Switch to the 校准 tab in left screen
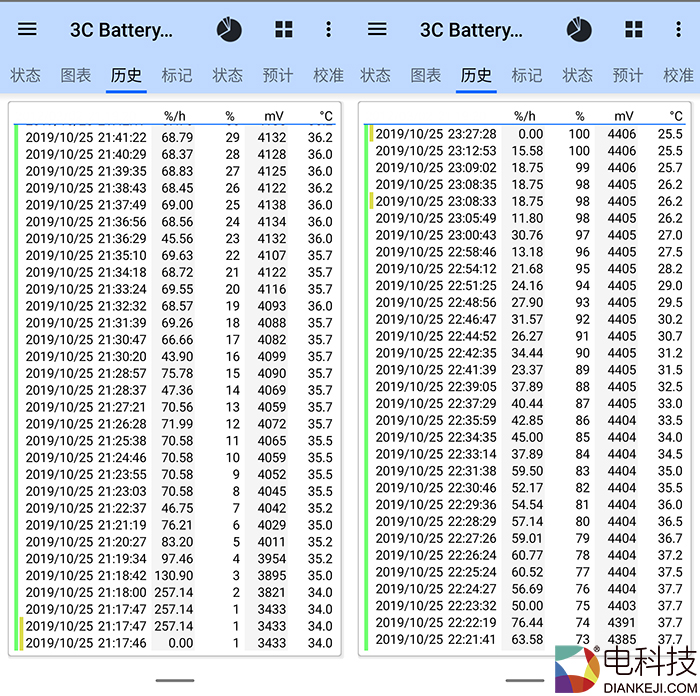 [x=328, y=75]
